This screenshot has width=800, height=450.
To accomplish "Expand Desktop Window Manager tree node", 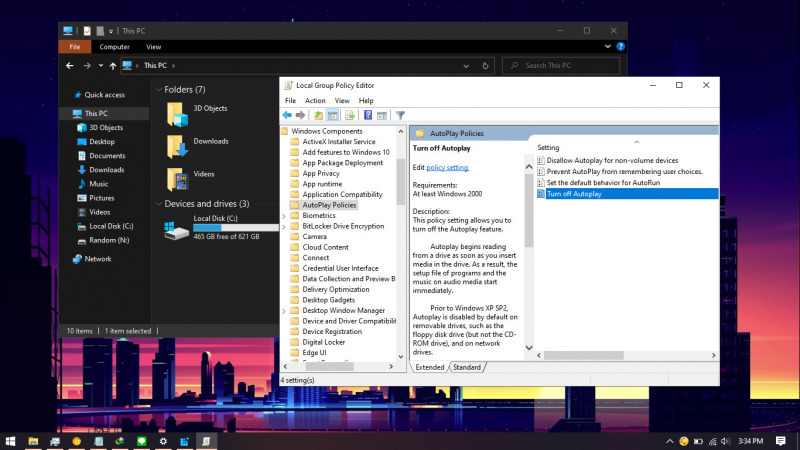I will [x=284, y=311].
